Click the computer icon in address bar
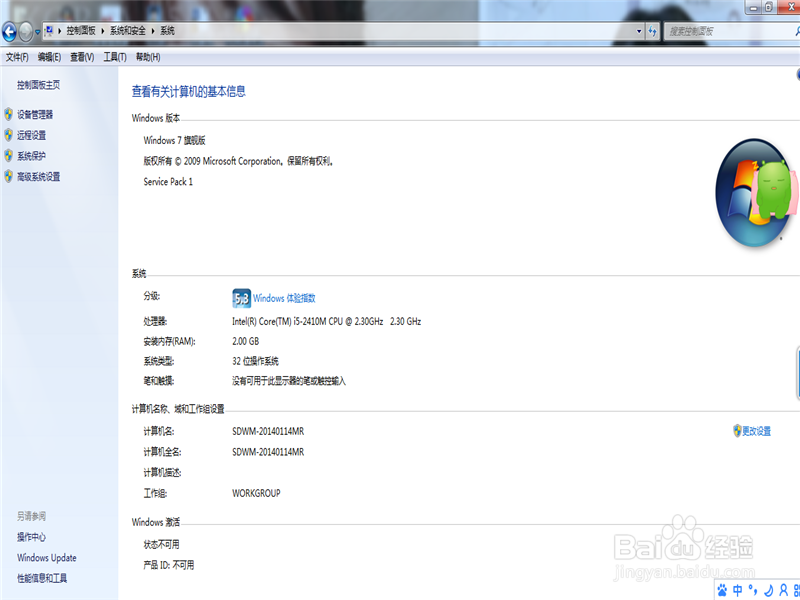Viewport: 800px width, 600px height. coord(49,31)
